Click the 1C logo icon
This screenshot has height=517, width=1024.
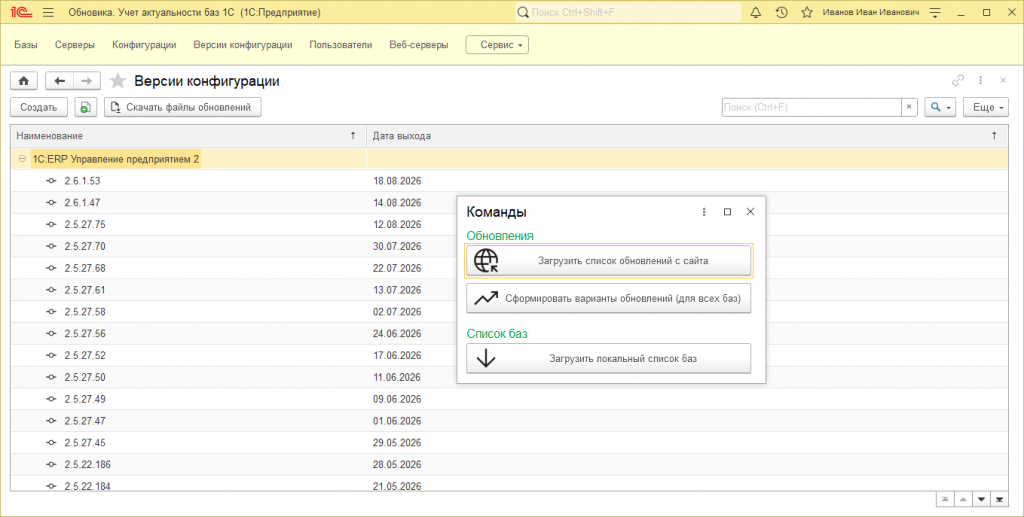[22, 12]
